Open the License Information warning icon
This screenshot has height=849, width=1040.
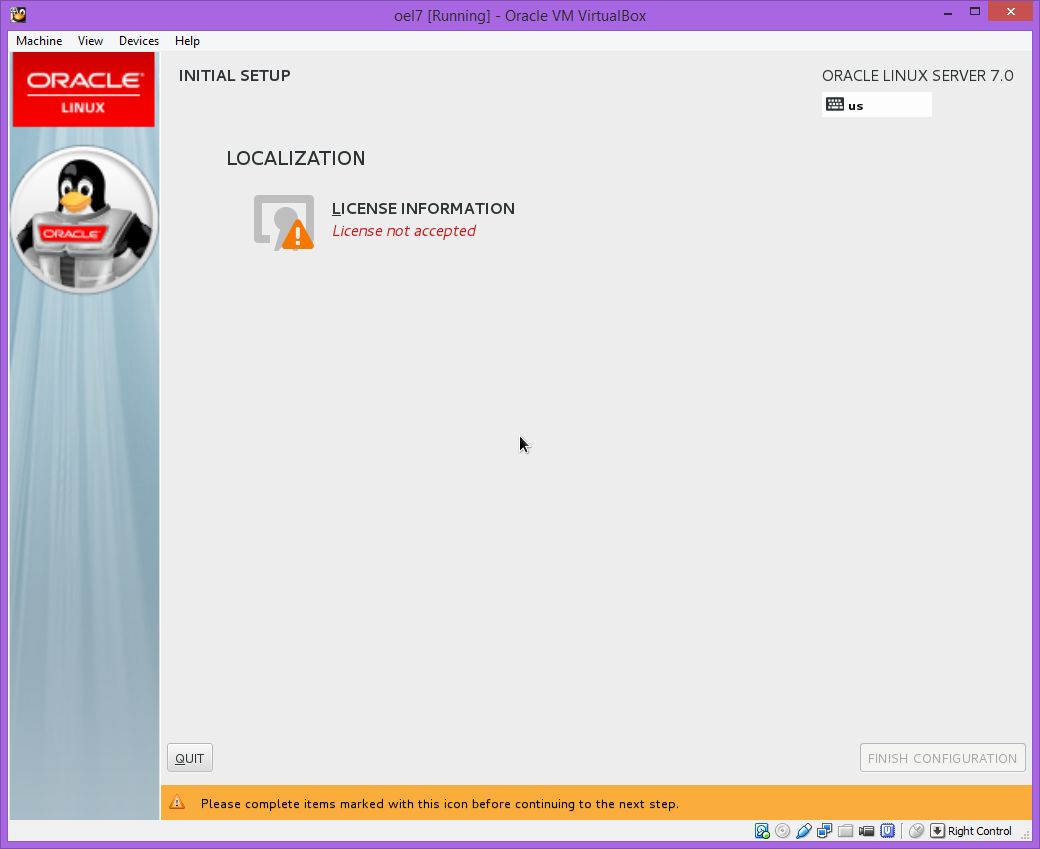[x=284, y=222]
